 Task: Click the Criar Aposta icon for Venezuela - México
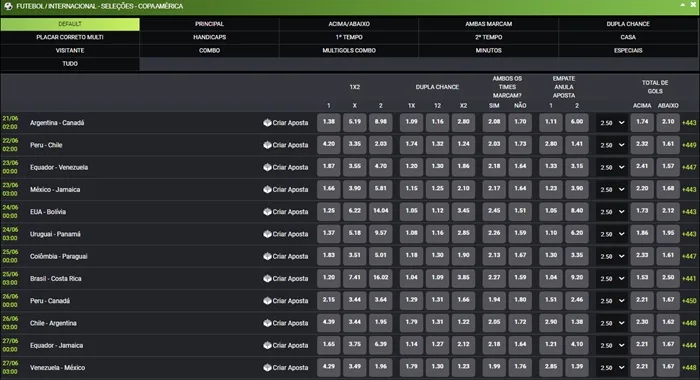pyautogui.click(x=267, y=368)
